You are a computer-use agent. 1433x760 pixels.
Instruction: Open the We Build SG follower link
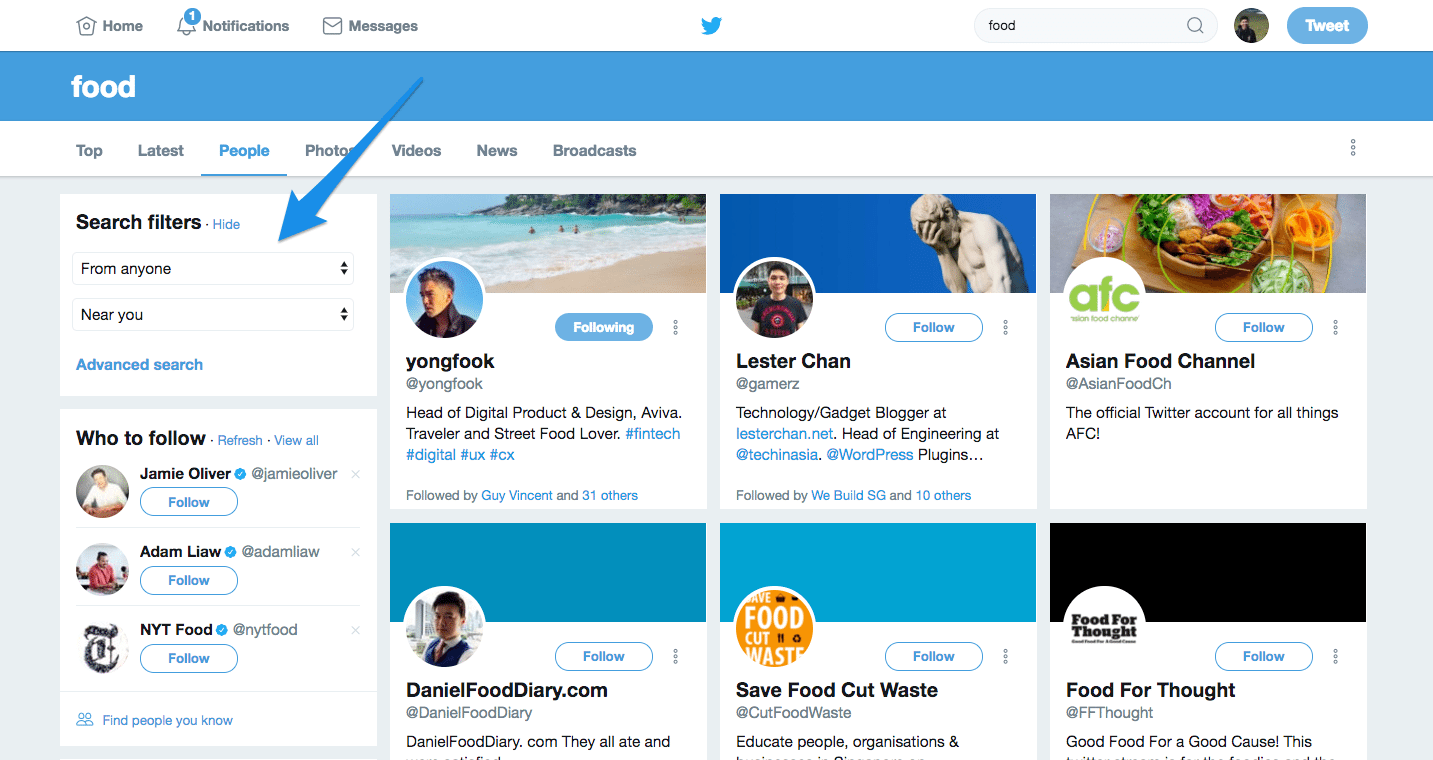click(x=848, y=495)
